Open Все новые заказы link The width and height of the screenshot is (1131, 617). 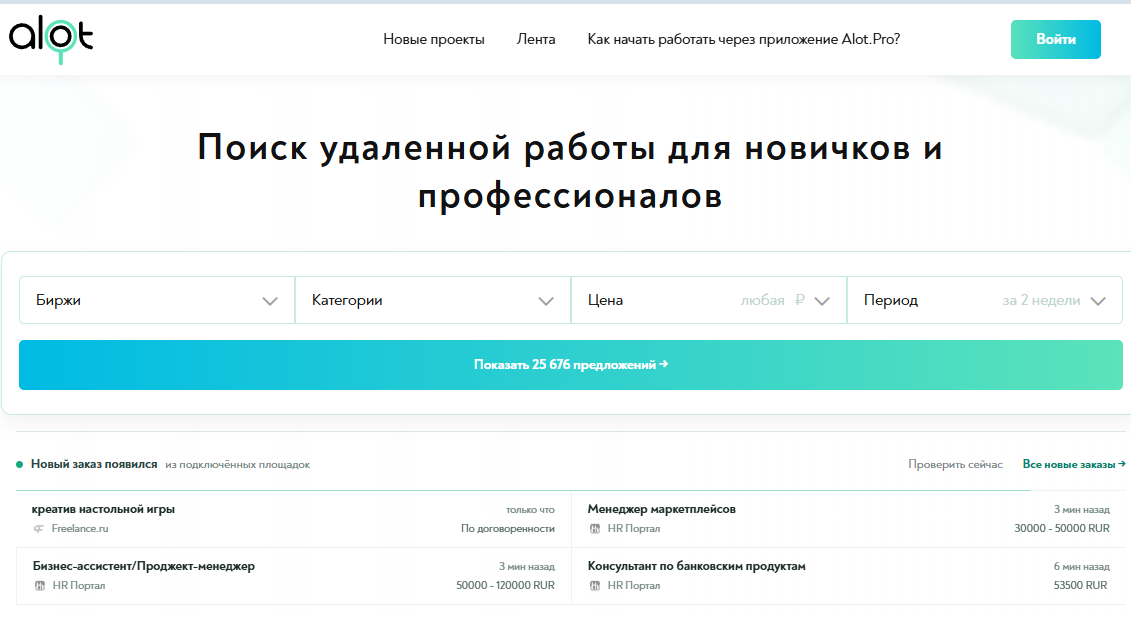point(1073,464)
